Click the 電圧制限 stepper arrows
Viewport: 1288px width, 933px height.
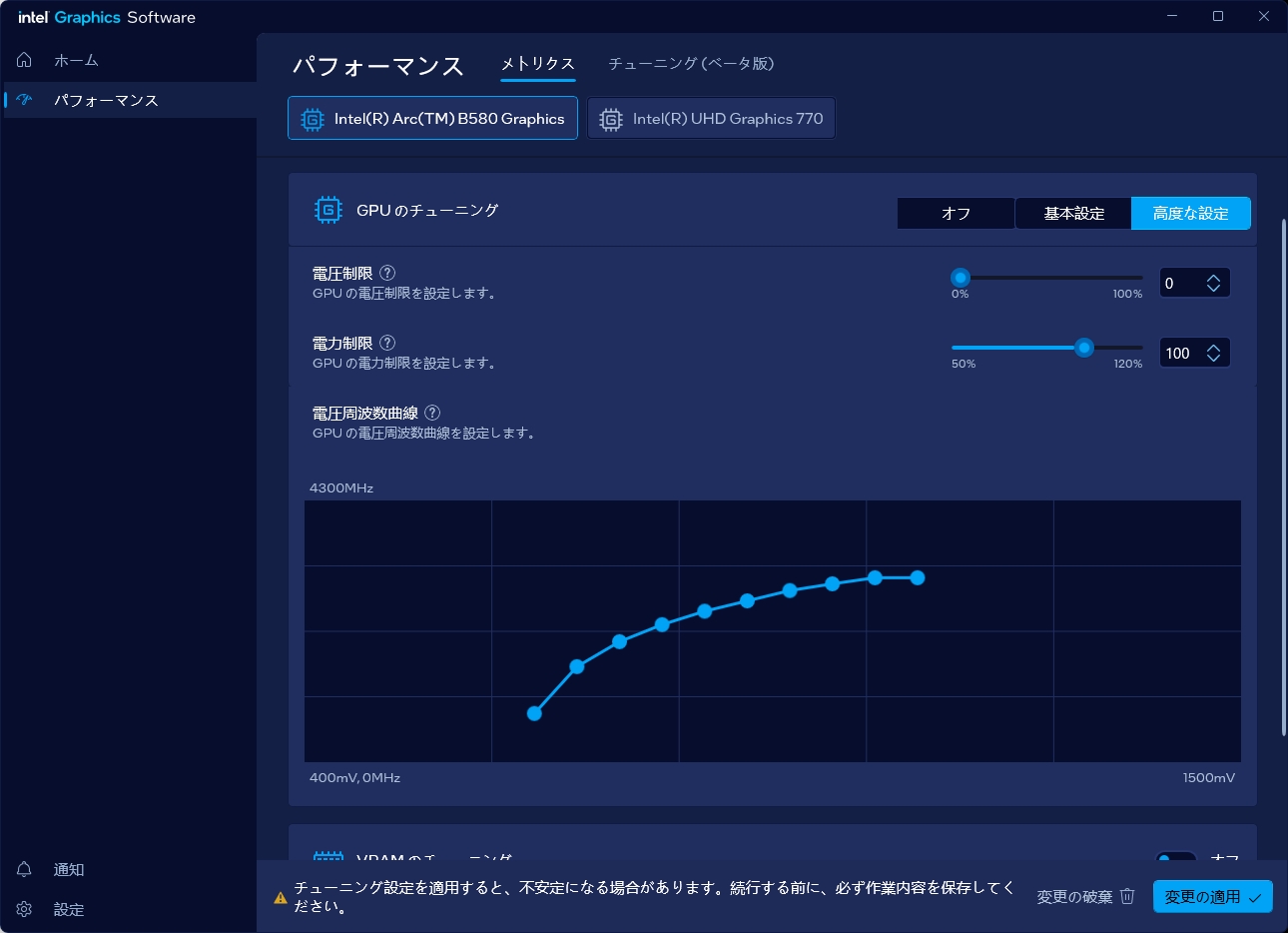click(x=1213, y=283)
